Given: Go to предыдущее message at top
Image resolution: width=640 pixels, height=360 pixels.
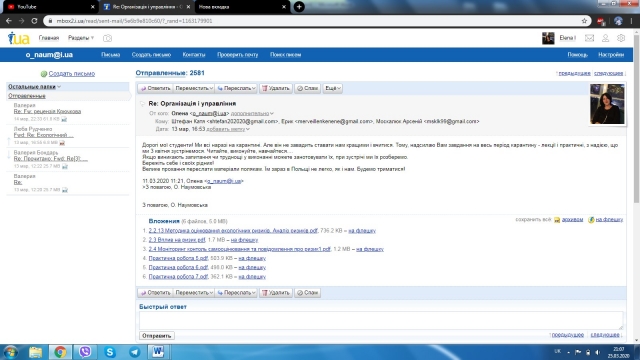Looking at the screenshot, I should coord(574,73).
